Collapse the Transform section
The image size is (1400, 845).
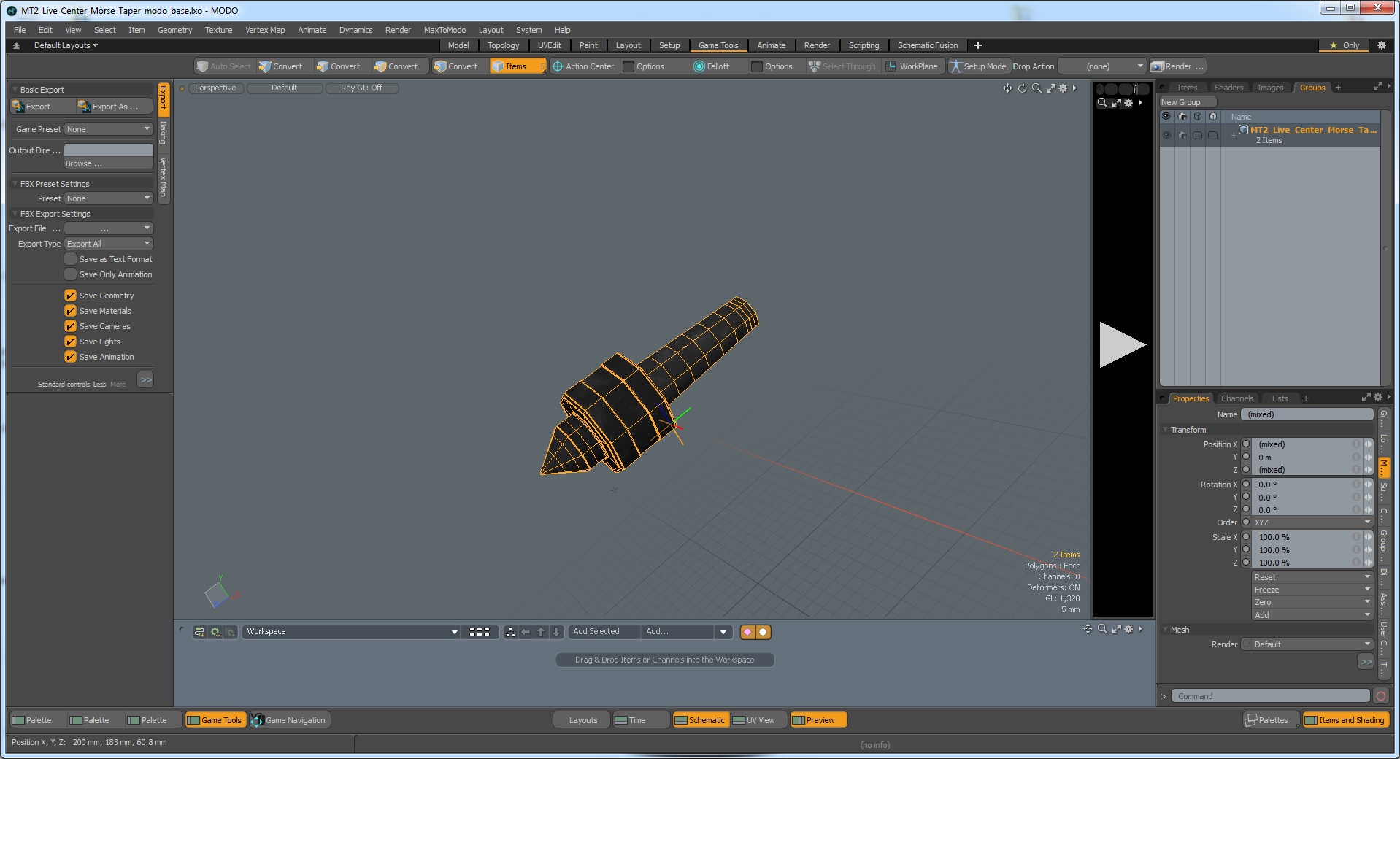pos(1166,430)
